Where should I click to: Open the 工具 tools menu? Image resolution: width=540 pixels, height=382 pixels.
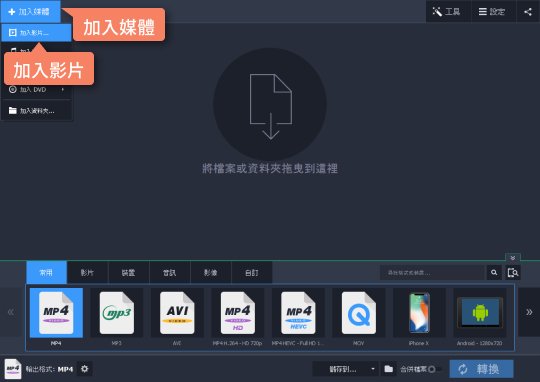[447, 12]
